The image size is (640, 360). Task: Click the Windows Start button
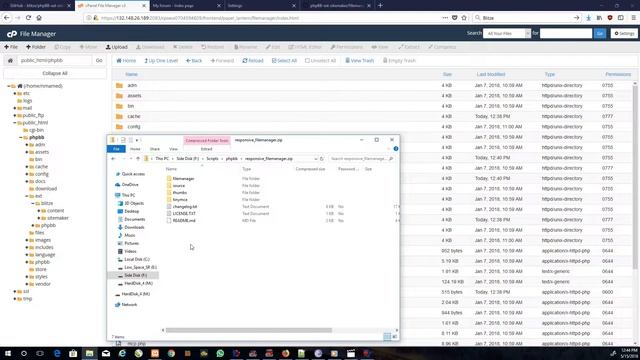tap(7, 353)
